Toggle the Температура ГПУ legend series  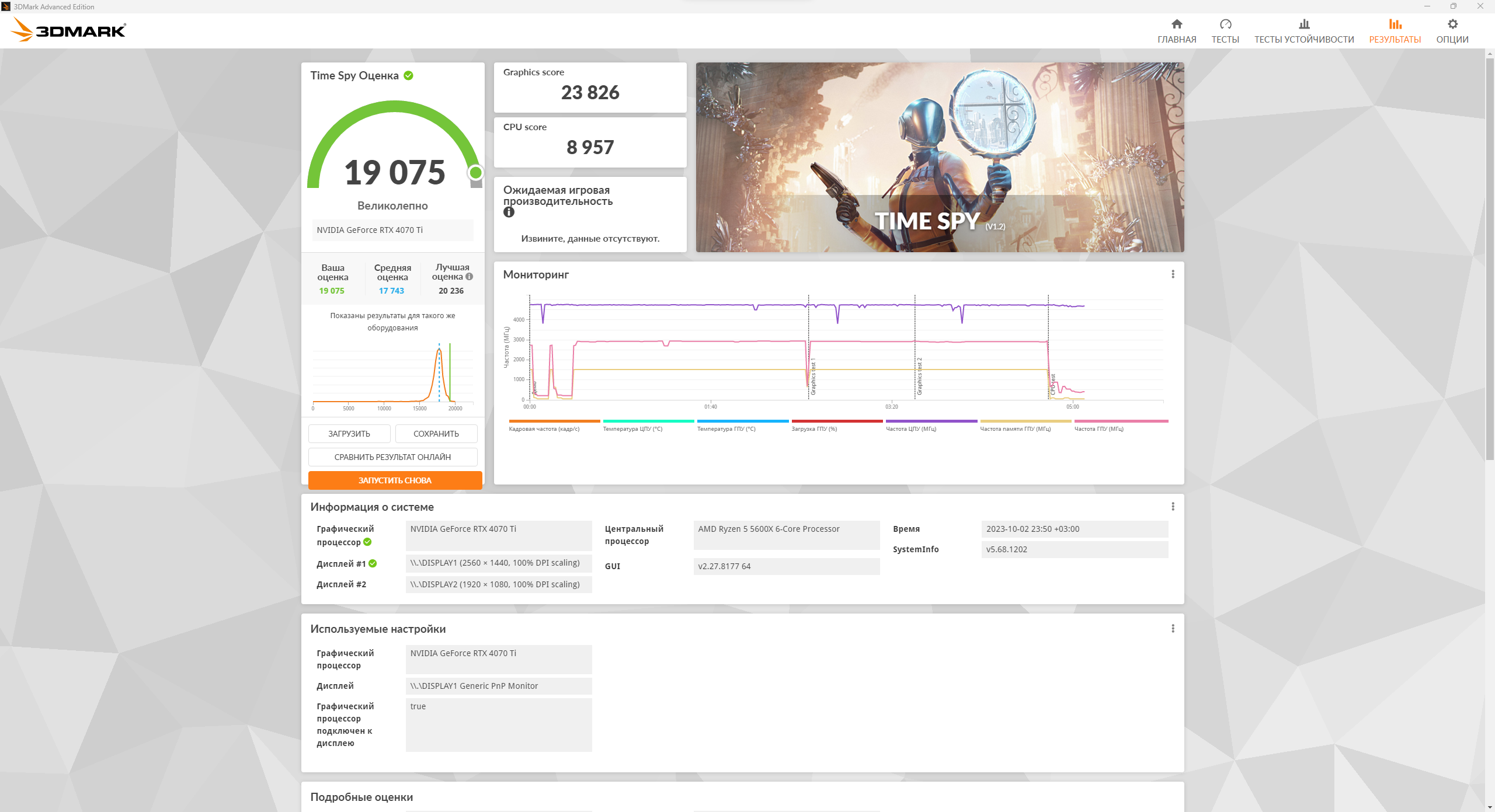[726, 428]
